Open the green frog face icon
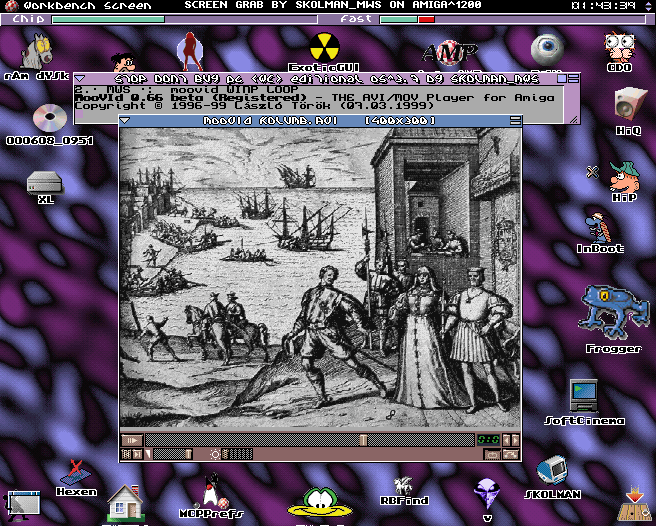This screenshot has height=526, width=656. tap(320, 502)
